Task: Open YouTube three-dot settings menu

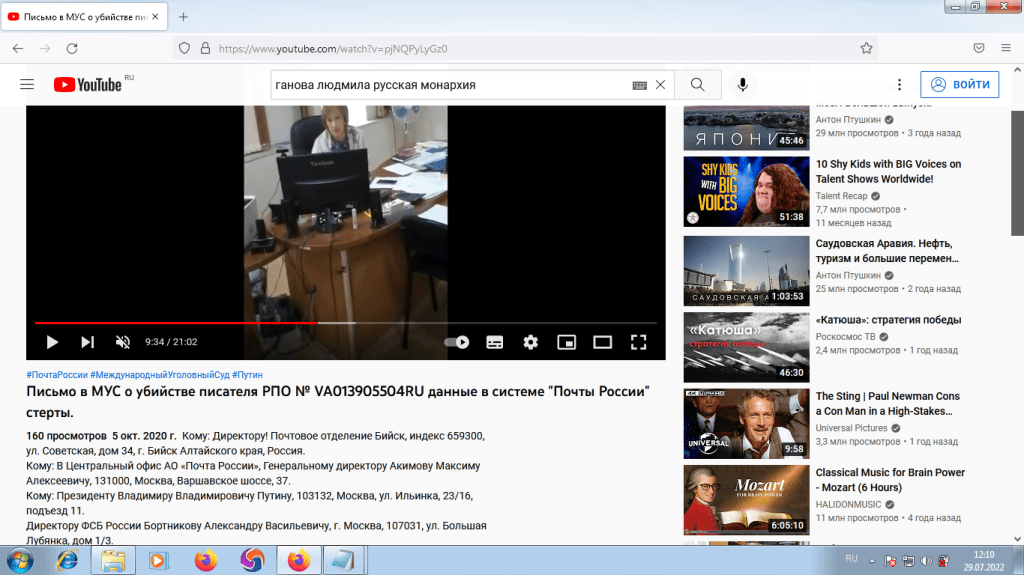Action: [x=899, y=85]
